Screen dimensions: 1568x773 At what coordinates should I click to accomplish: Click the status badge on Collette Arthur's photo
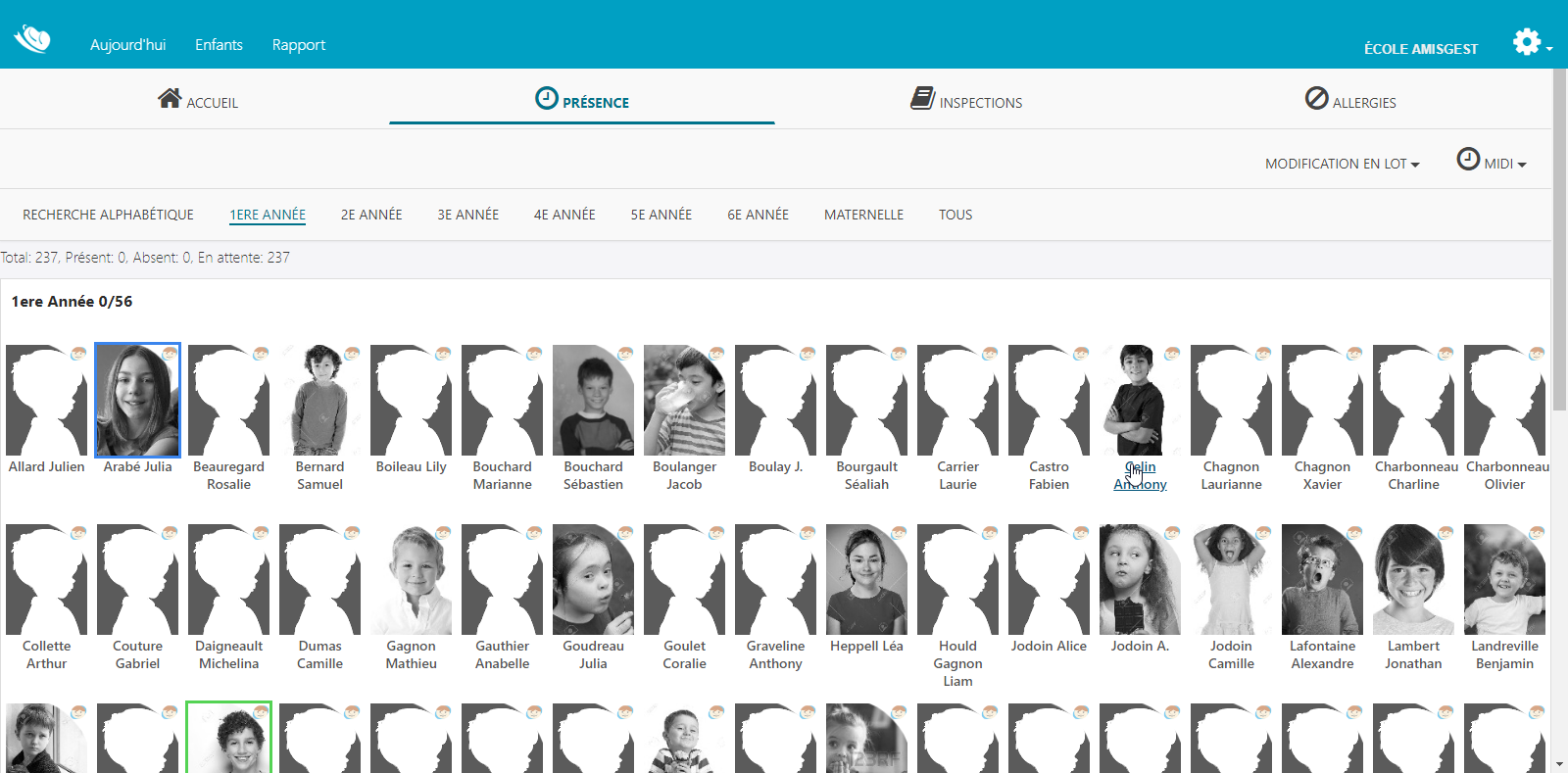pyautogui.click(x=78, y=532)
